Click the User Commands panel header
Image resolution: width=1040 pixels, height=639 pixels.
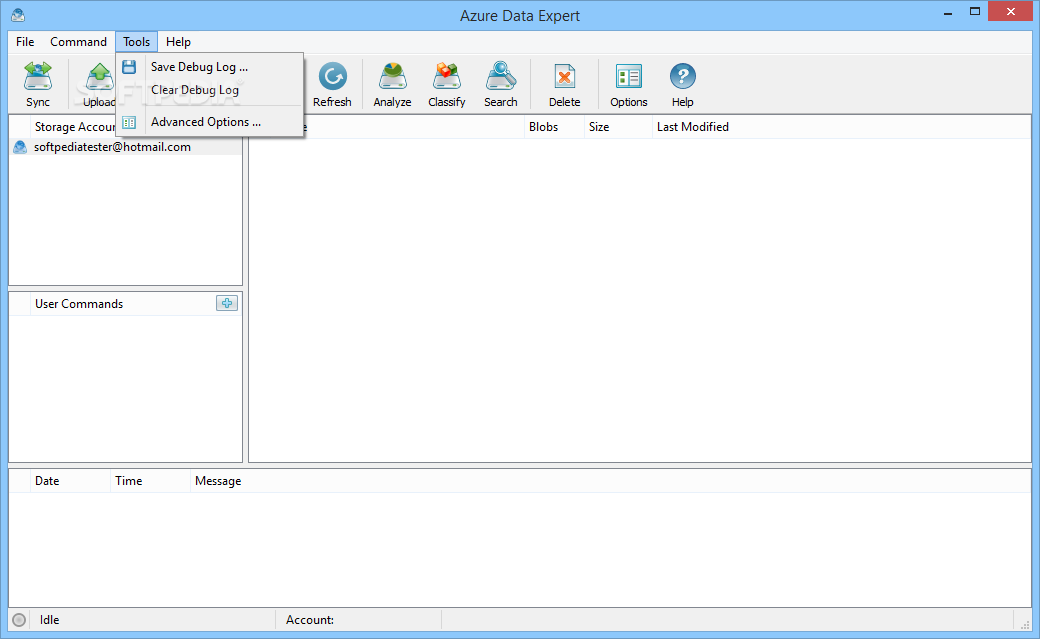(79, 304)
